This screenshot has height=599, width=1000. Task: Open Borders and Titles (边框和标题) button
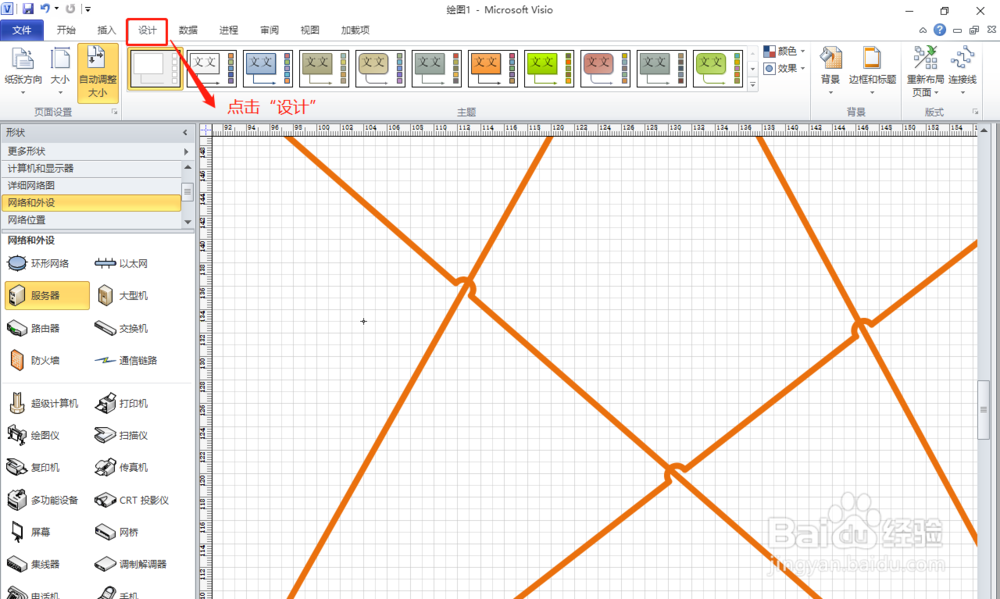pyautogui.click(x=872, y=71)
